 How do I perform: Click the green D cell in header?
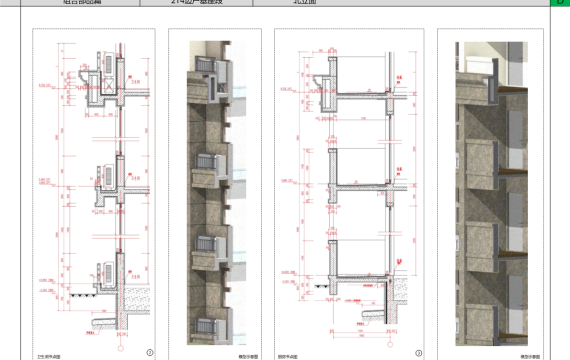tap(560, 3)
